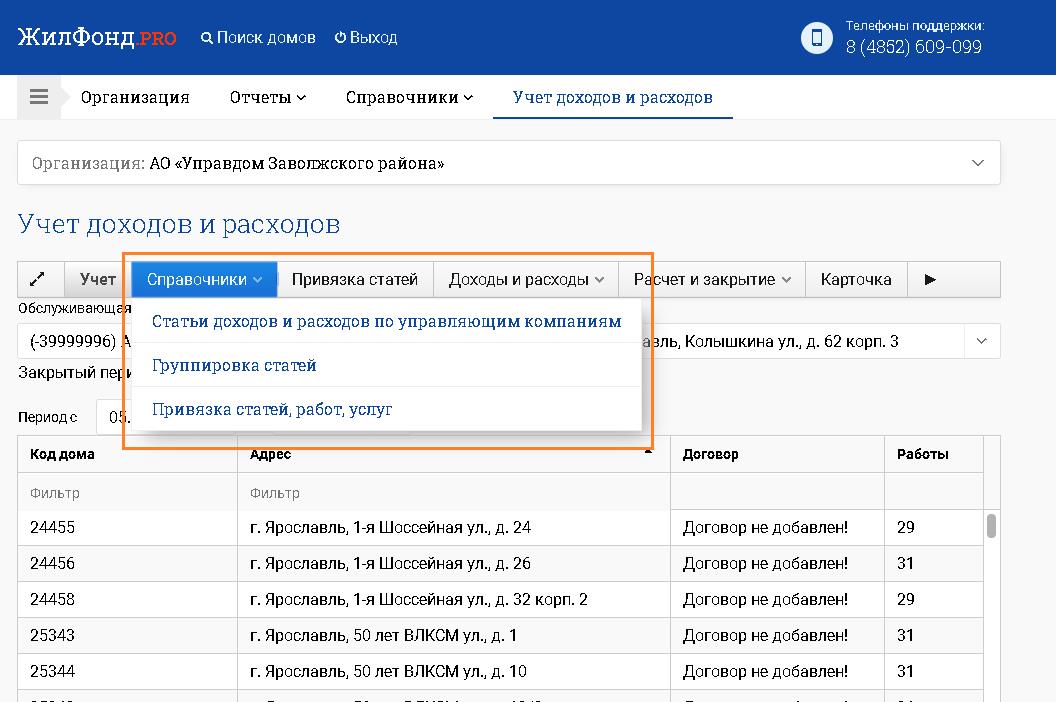
Task: Expand the Организация selector dropdown
Action: point(978,163)
